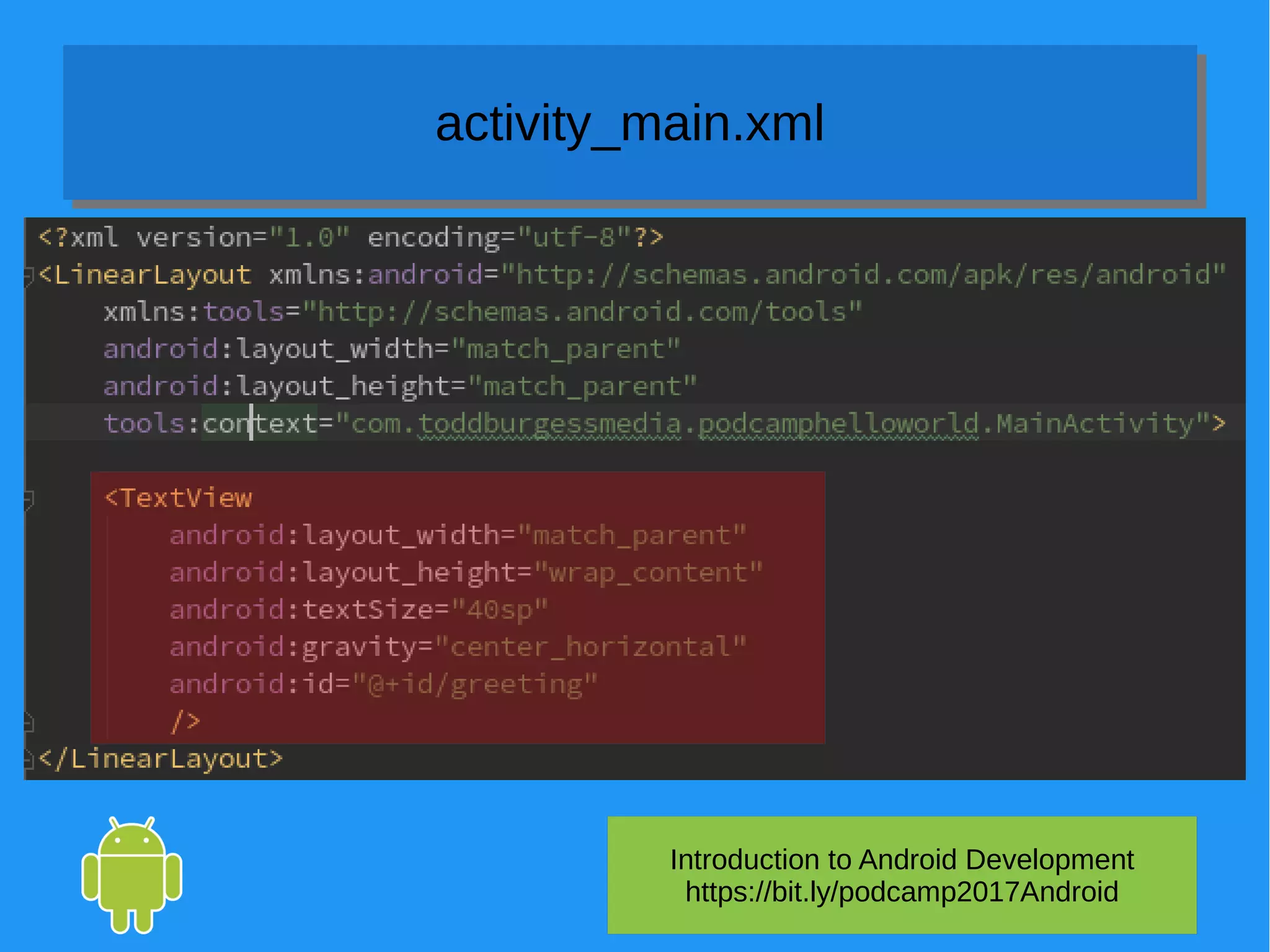The height and width of the screenshot is (952, 1270).
Task: Click the xmlns:tools attribute line
Action: tap(482, 312)
